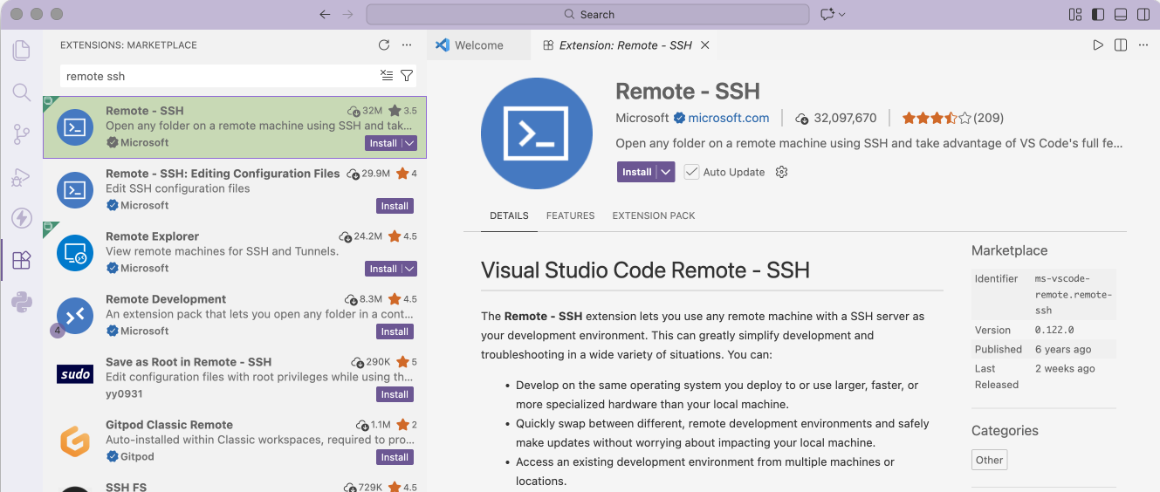Viewport: 1160px width, 492px height.
Task: Toggle the primary side bar
Action: [x=1098, y=14]
